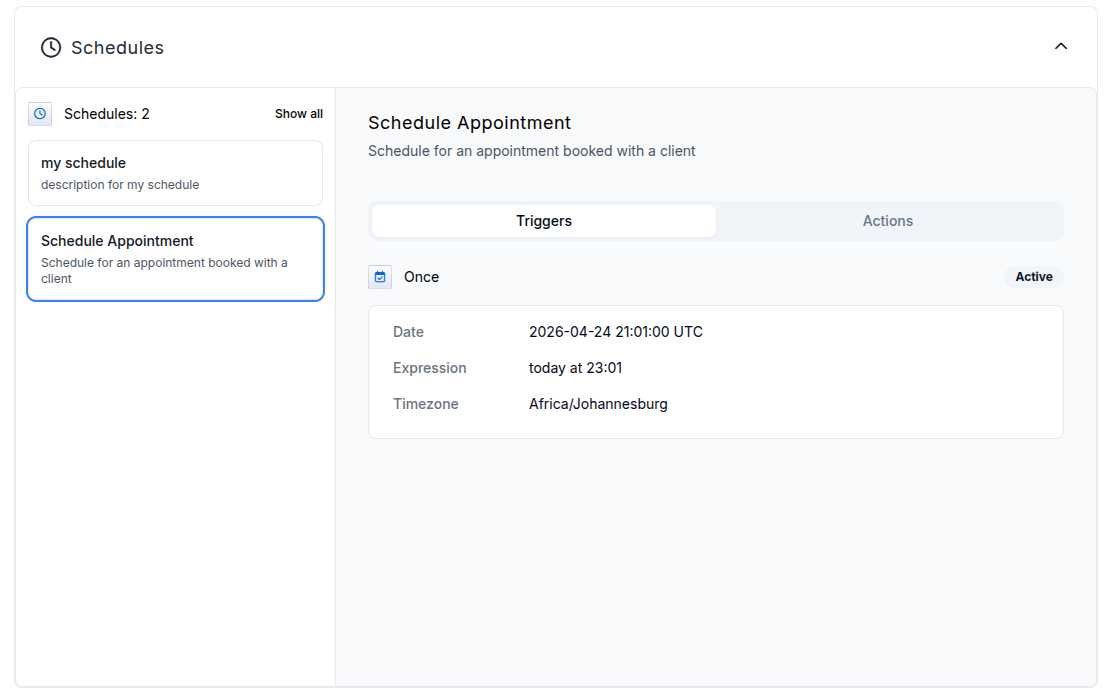
Task: Select the "my schedule" card
Action: (x=175, y=173)
